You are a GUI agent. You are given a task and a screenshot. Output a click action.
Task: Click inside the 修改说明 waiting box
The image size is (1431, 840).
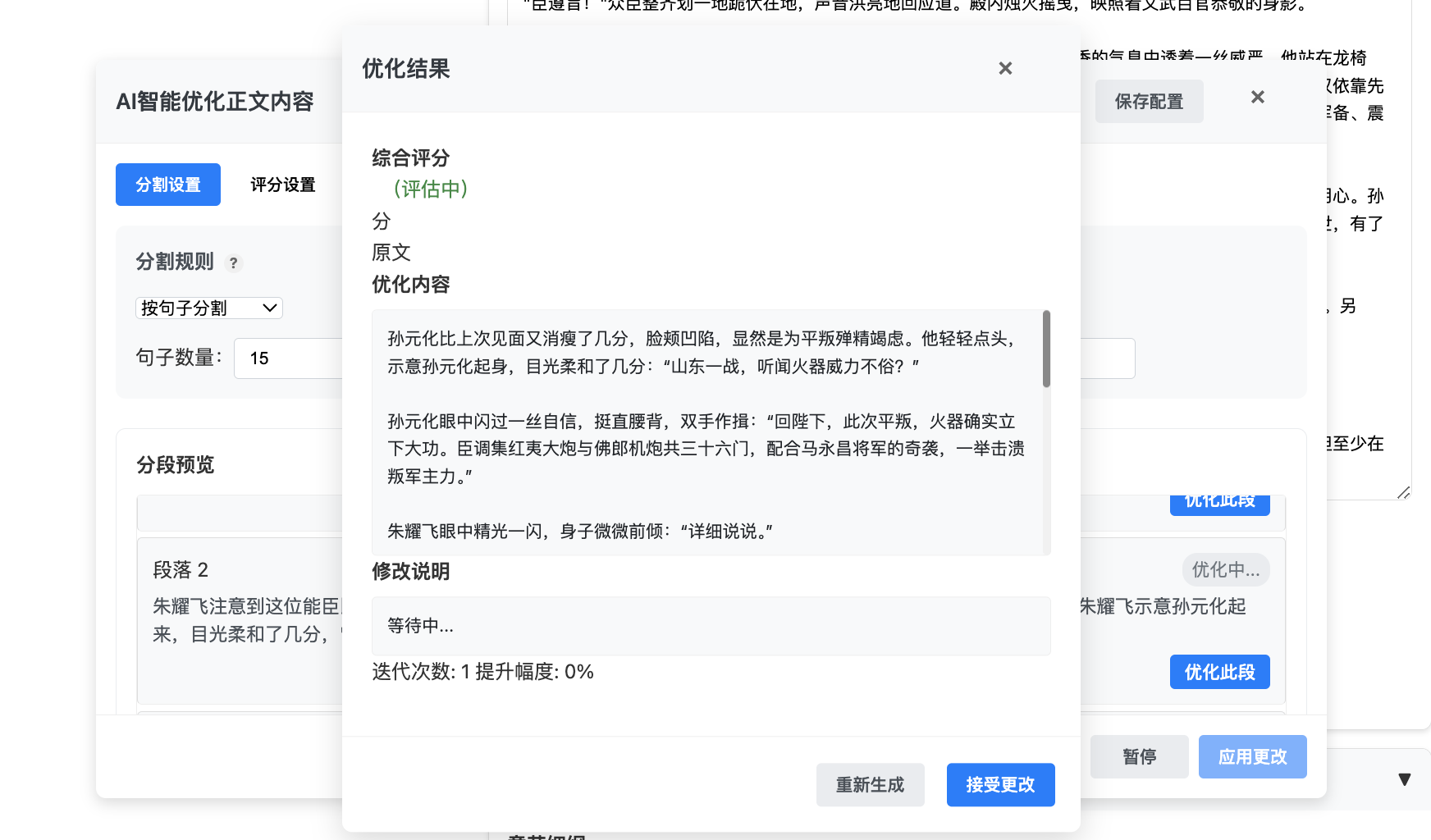[711, 626]
